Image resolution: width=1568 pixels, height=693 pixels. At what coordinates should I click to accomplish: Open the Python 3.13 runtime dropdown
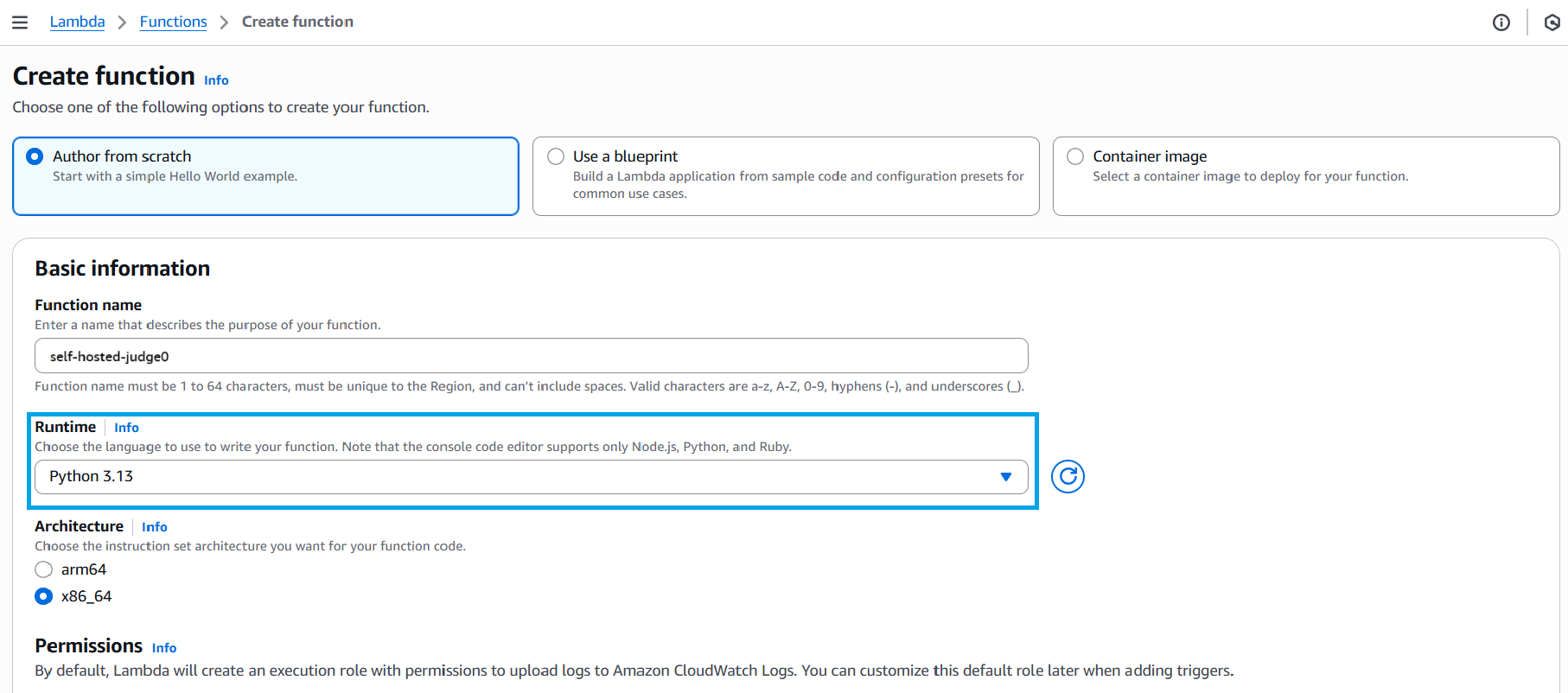(531, 477)
